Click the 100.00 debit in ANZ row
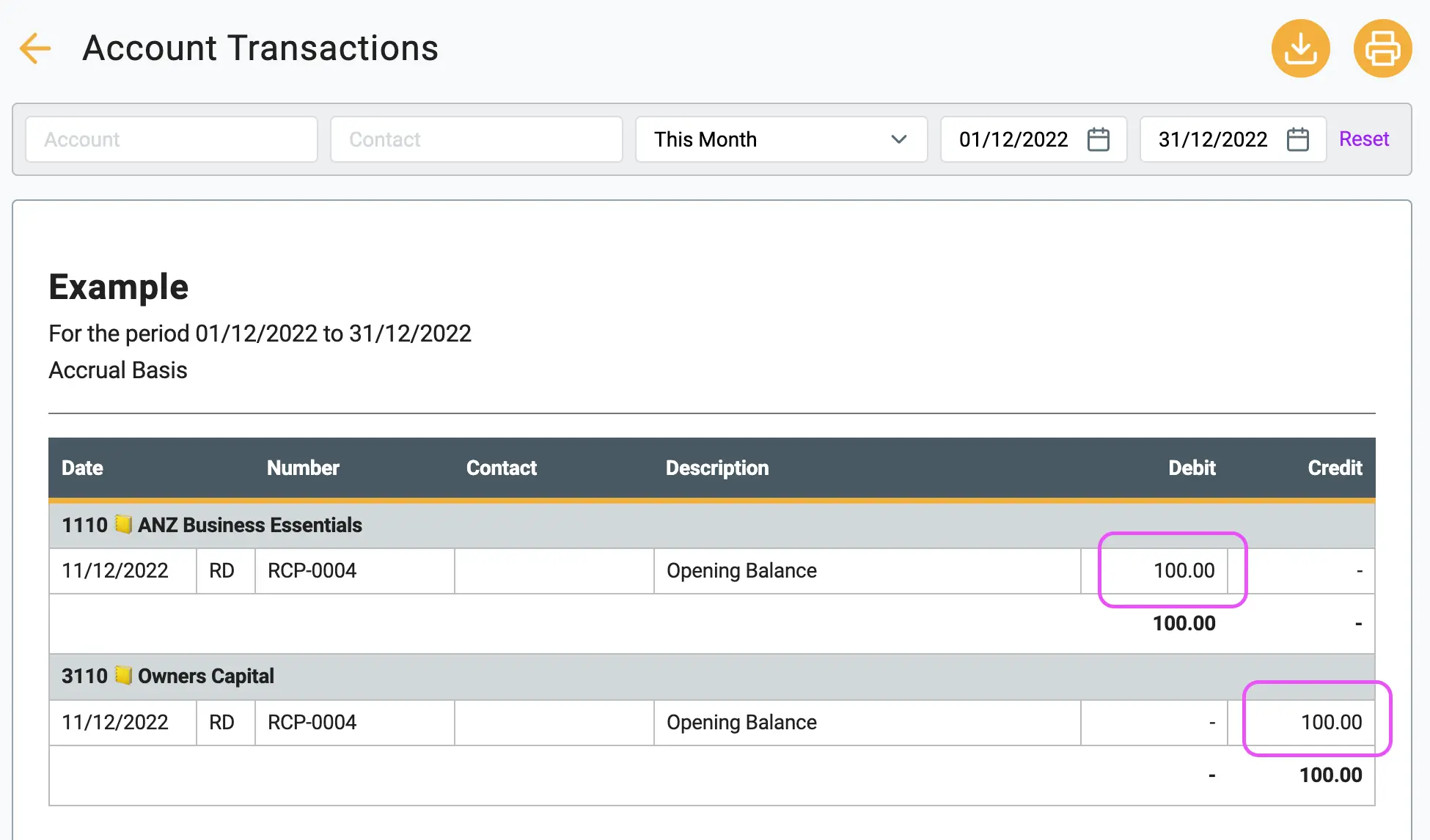The width and height of the screenshot is (1430, 840). (1184, 570)
